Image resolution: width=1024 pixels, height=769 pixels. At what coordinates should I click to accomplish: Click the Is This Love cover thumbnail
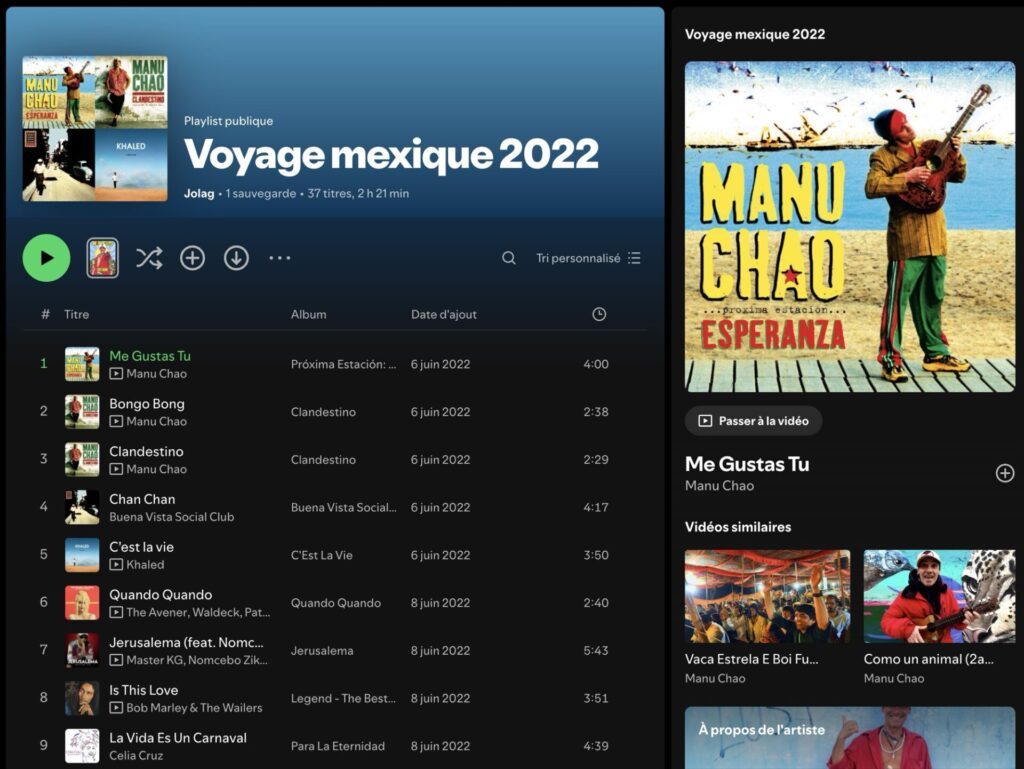(82, 698)
